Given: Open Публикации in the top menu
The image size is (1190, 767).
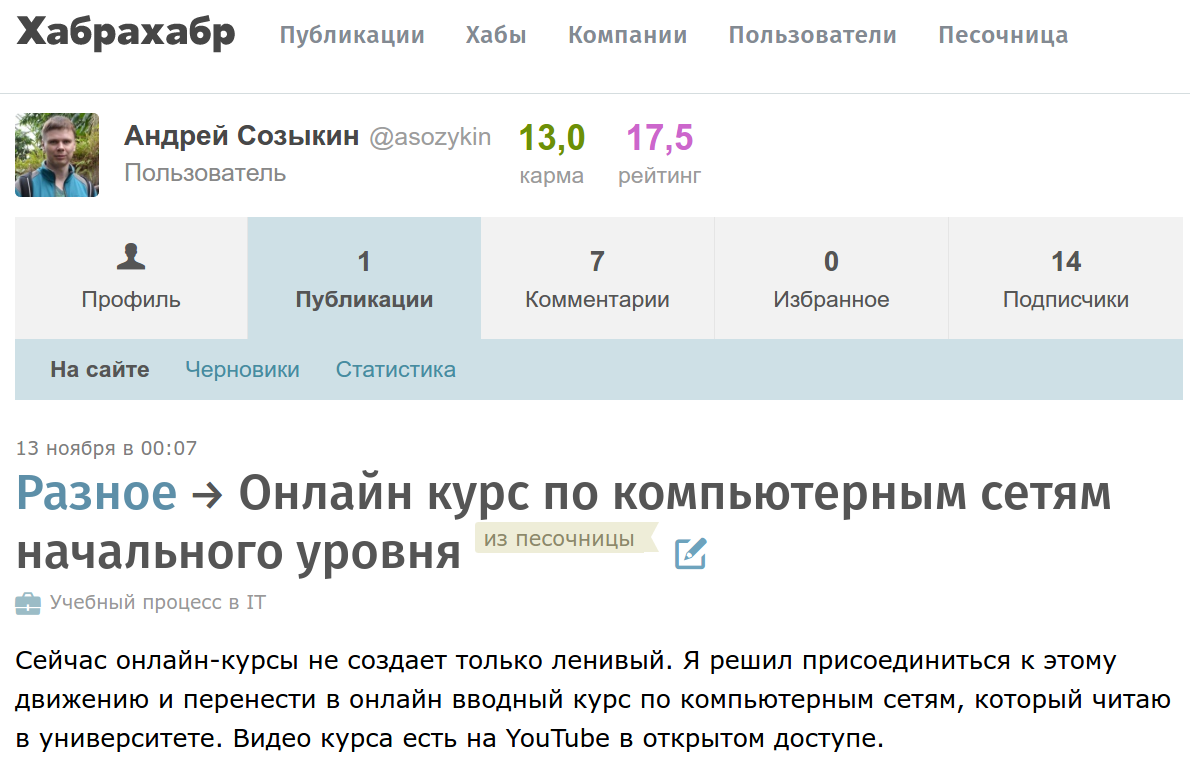Looking at the screenshot, I should 352,34.
